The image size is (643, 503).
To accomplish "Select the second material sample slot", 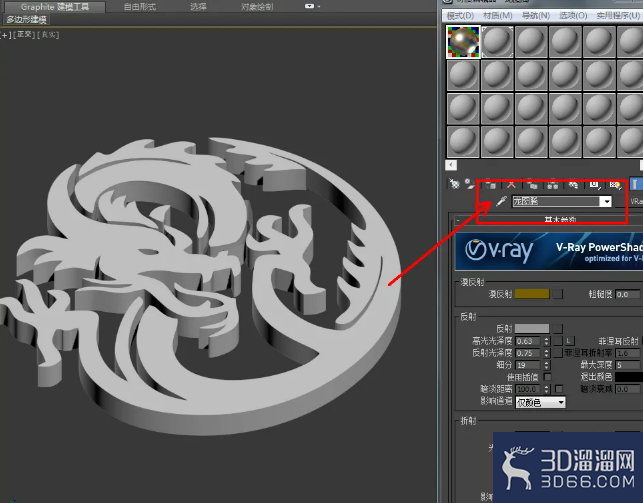I will pos(497,41).
